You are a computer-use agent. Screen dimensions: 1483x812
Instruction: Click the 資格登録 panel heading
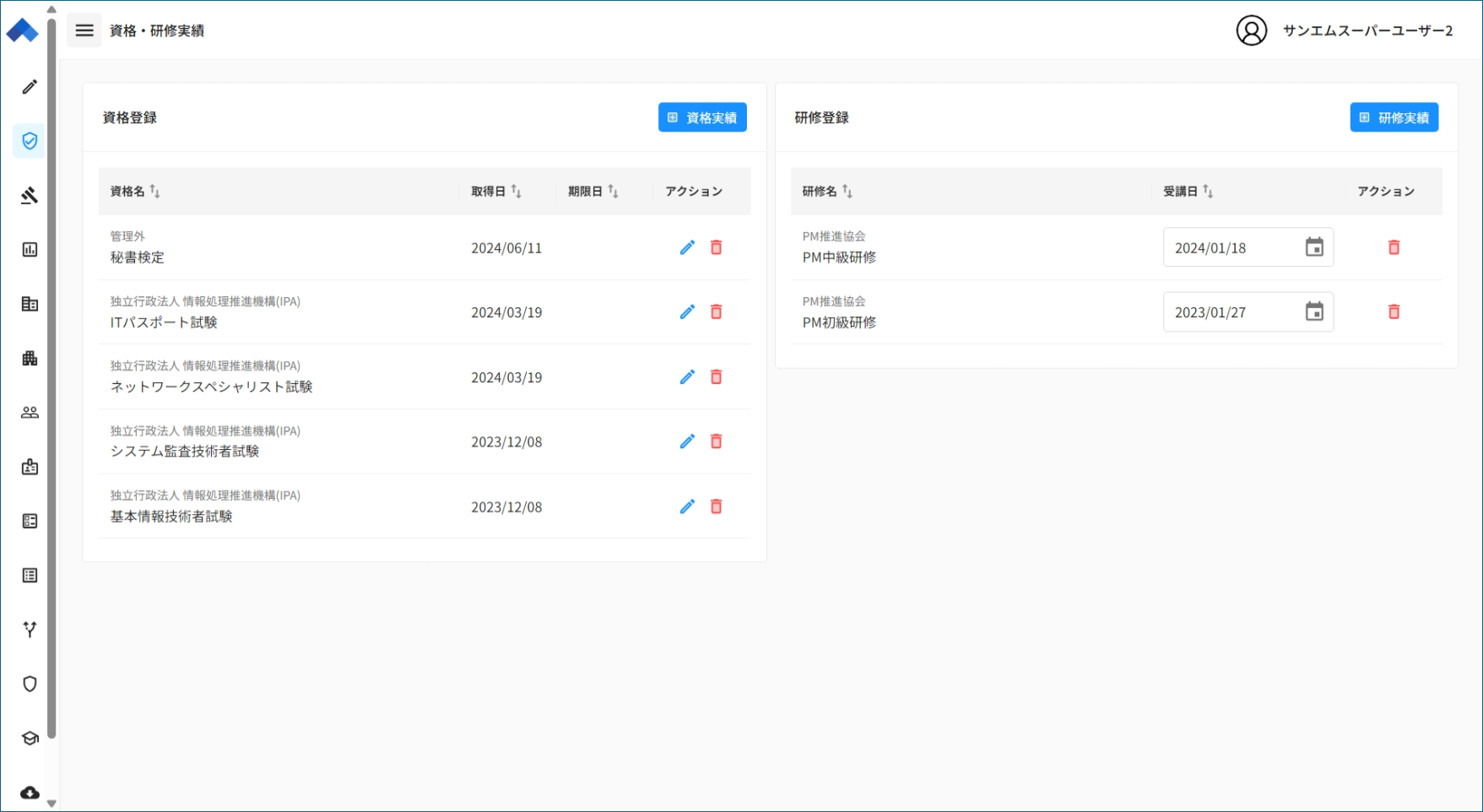point(130,117)
